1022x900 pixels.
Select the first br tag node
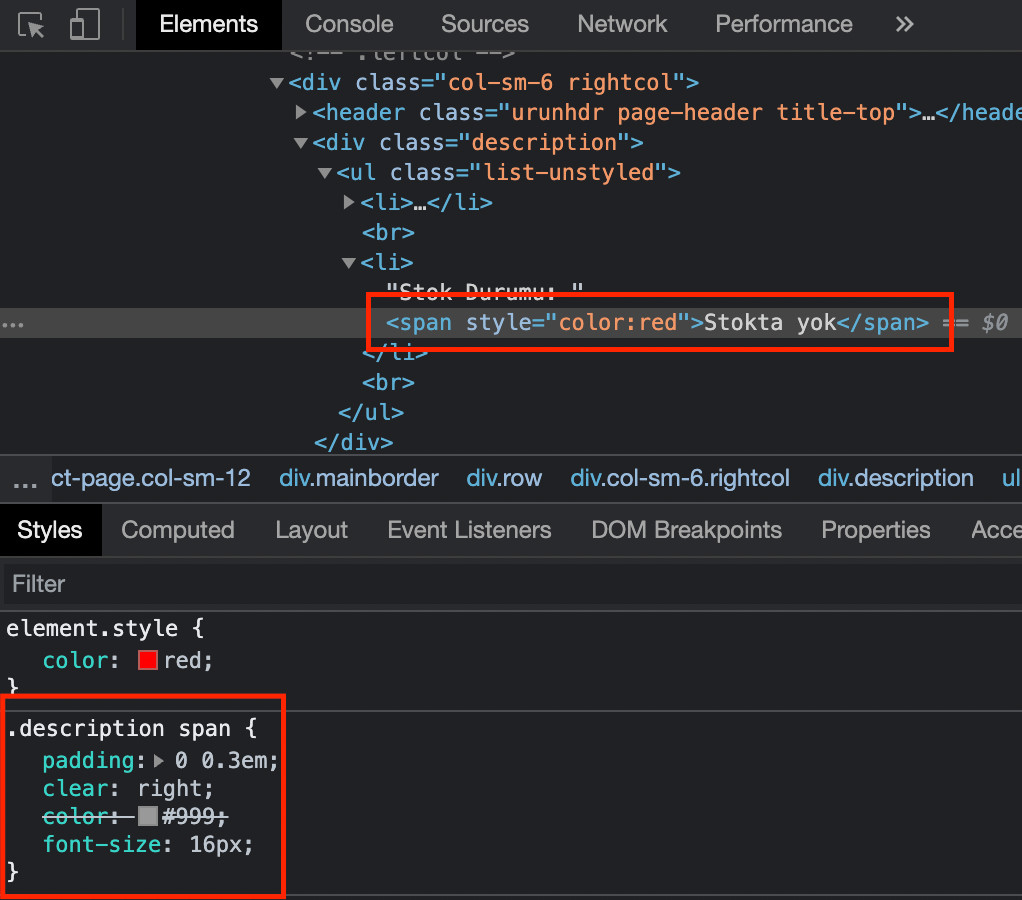pyautogui.click(x=388, y=233)
